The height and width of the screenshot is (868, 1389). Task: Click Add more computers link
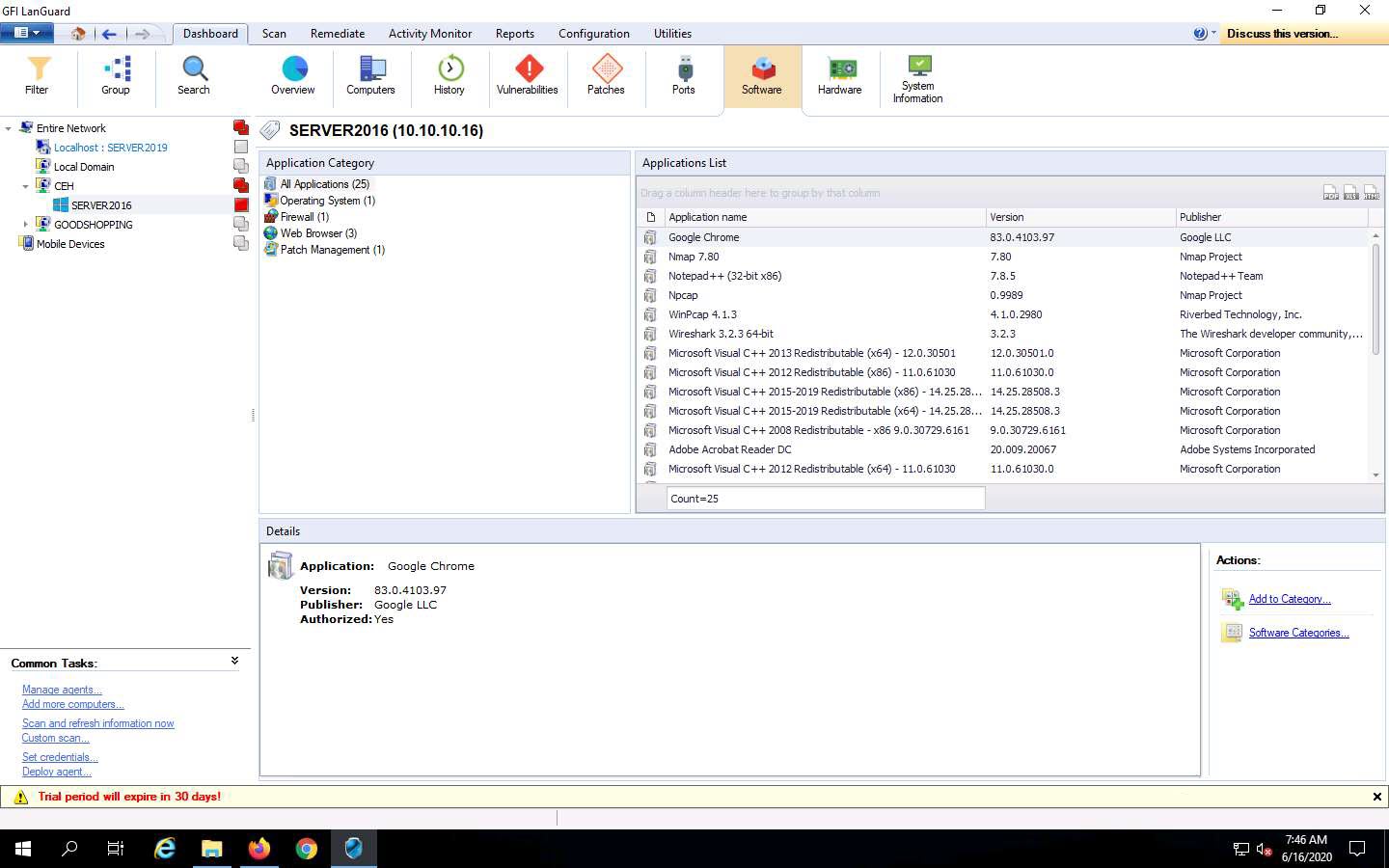pos(73,704)
